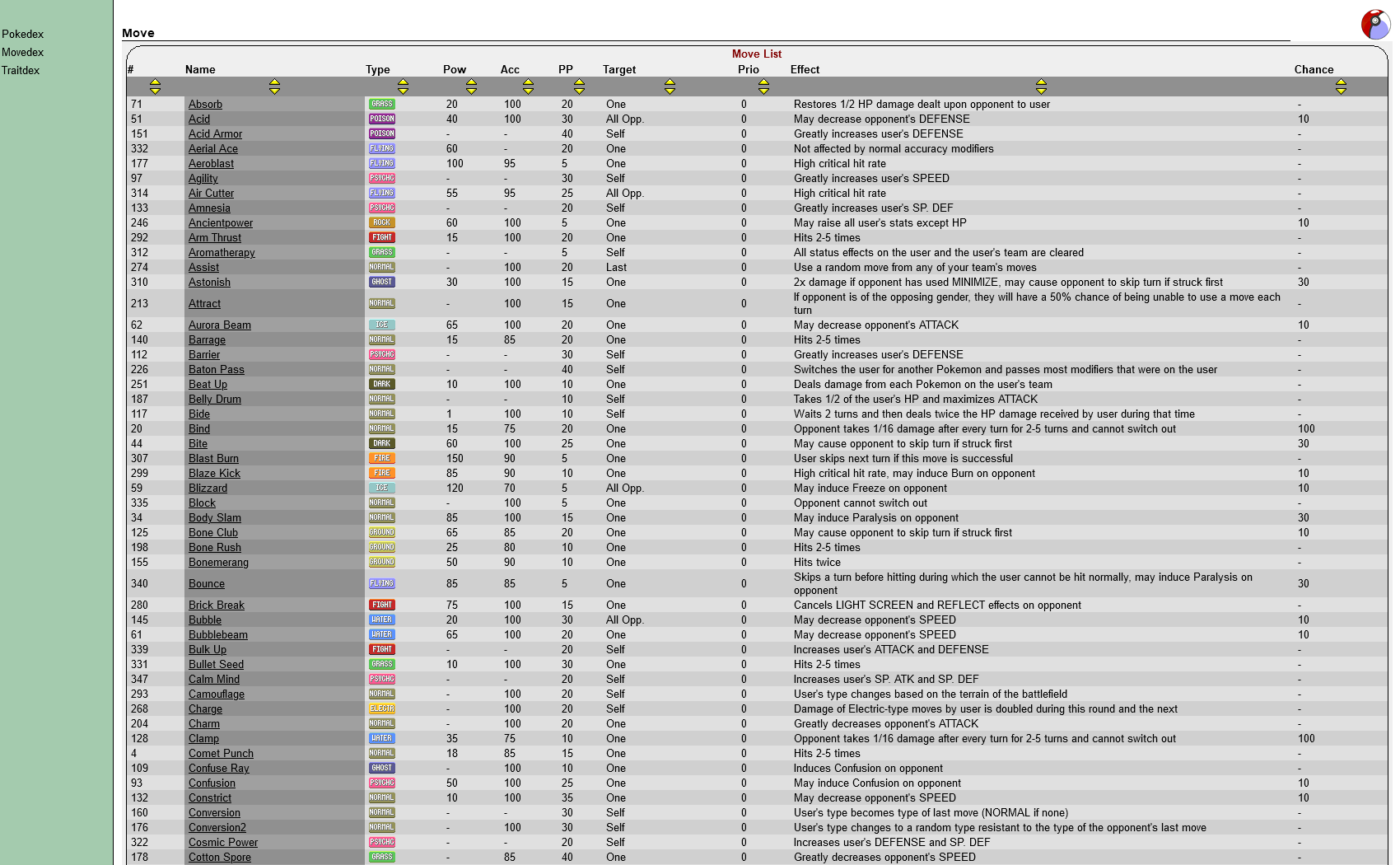Open the Blizzard move link

tap(208, 488)
